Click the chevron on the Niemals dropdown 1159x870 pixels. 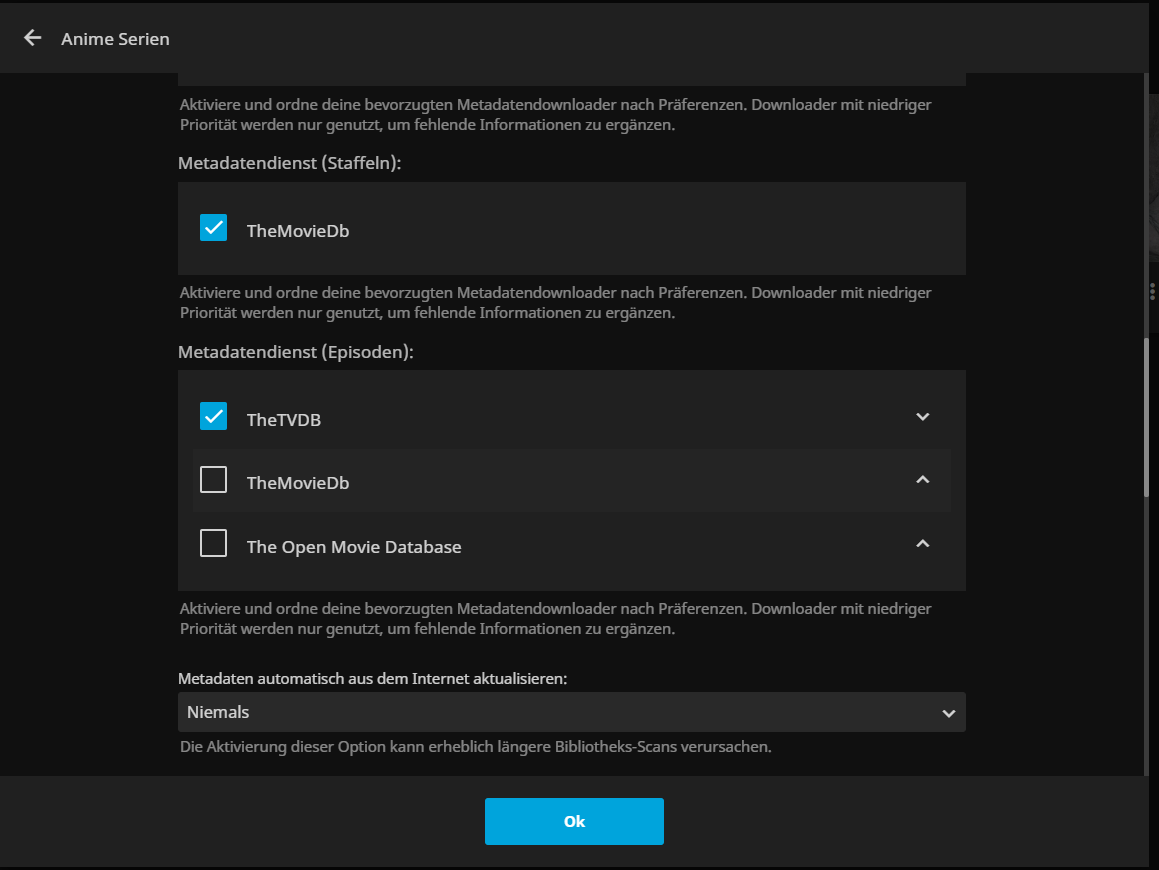coord(947,713)
